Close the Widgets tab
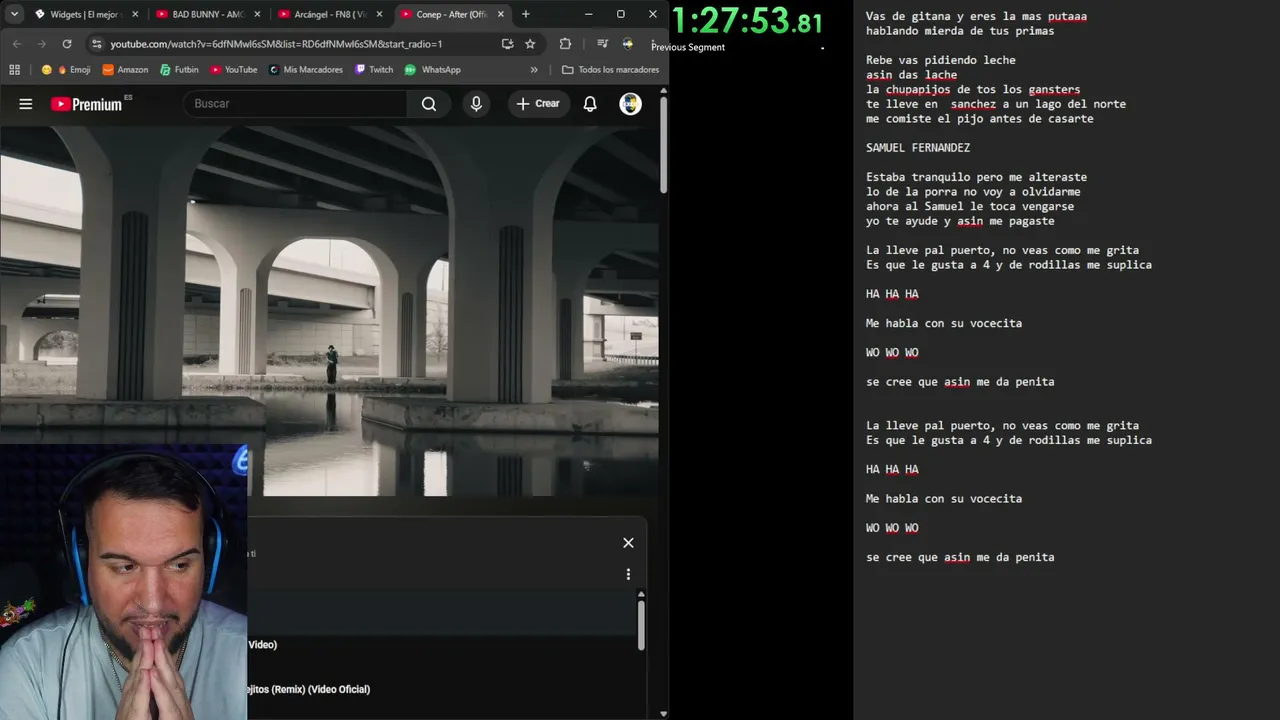Image resolution: width=1280 pixels, height=720 pixels. coord(135,14)
